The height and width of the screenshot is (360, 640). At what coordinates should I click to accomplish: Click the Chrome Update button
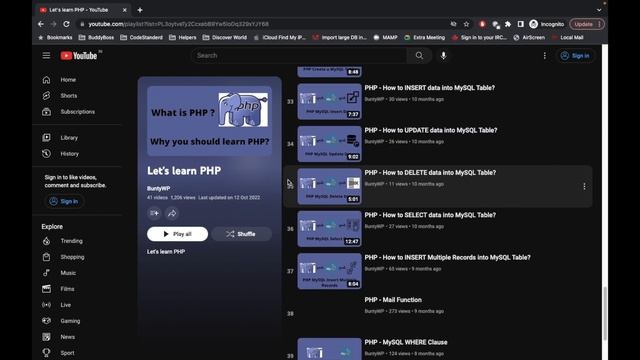[587, 24]
